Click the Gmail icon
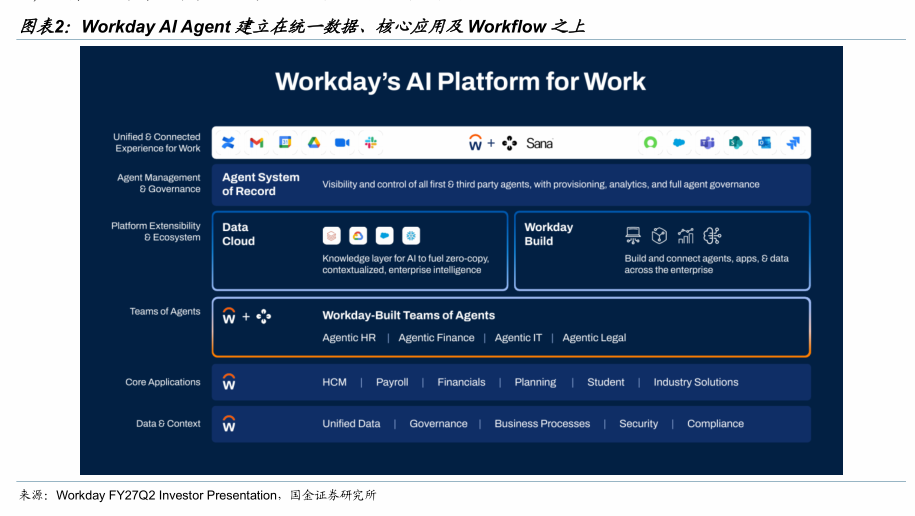 pyautogui.click(x=257, y=142)
